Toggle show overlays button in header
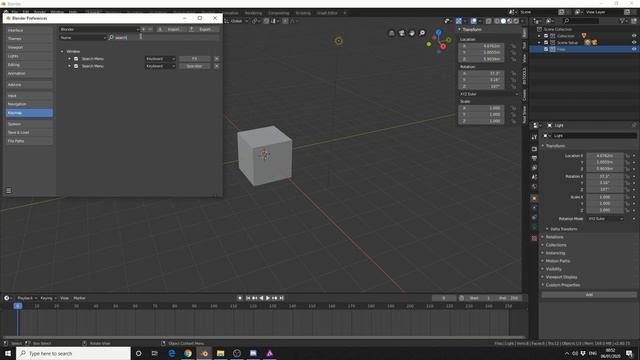The width and height of the screenshot is (640, 360). pos(473,21)
